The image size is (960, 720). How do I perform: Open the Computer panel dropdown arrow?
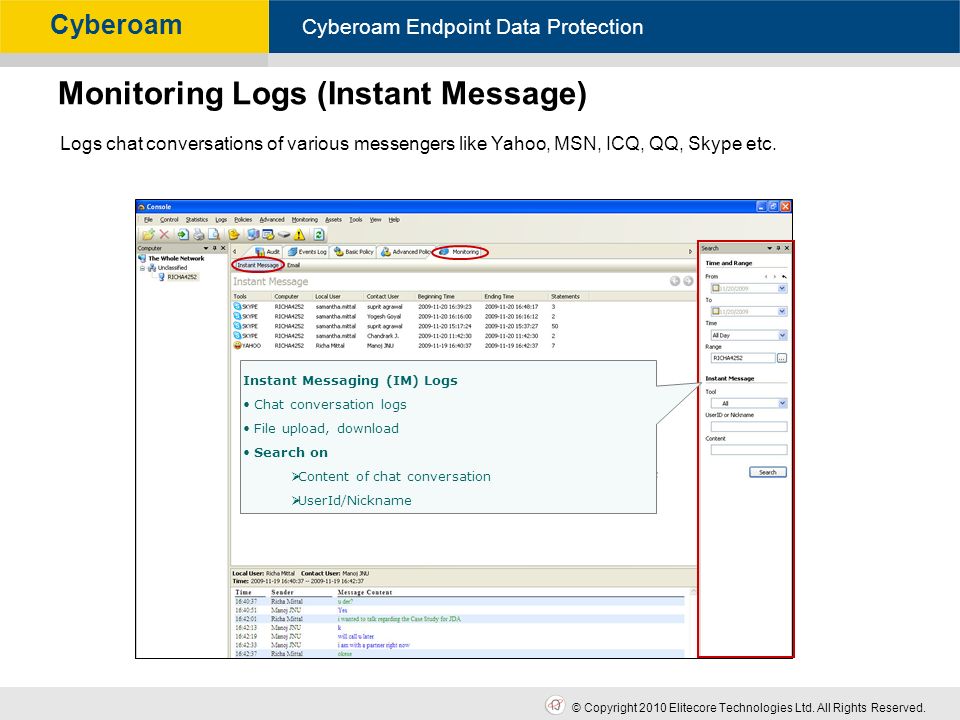point(206,248)
